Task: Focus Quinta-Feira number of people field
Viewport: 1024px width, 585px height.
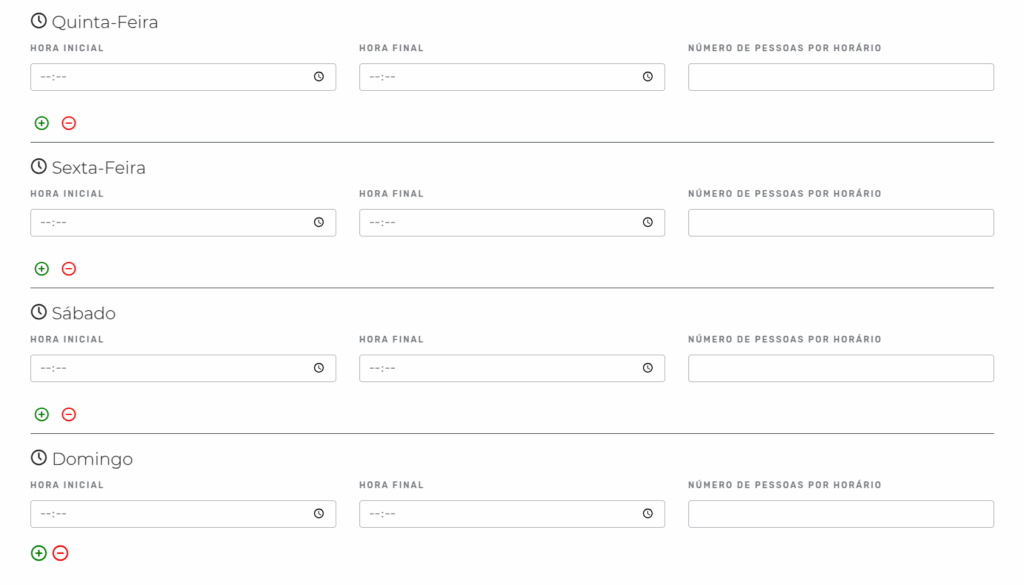Action: coord(841,77)
